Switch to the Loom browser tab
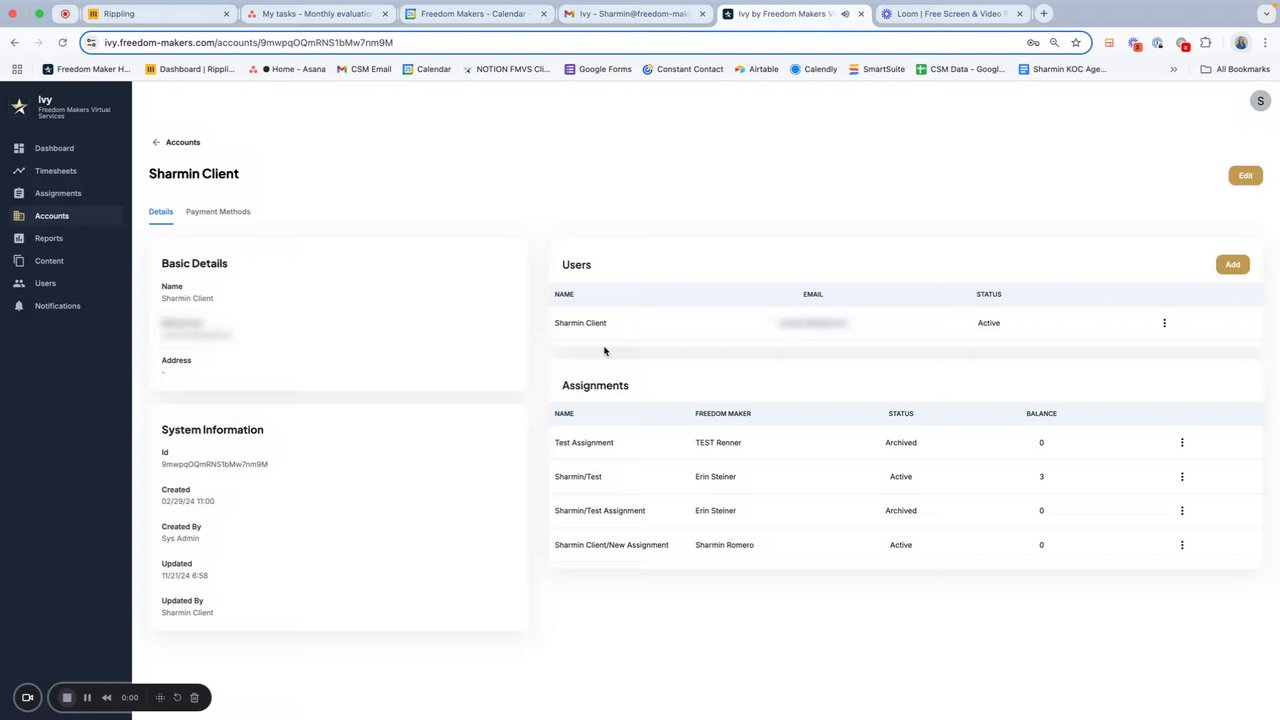 pyautogui.click(x=951, y=14)
